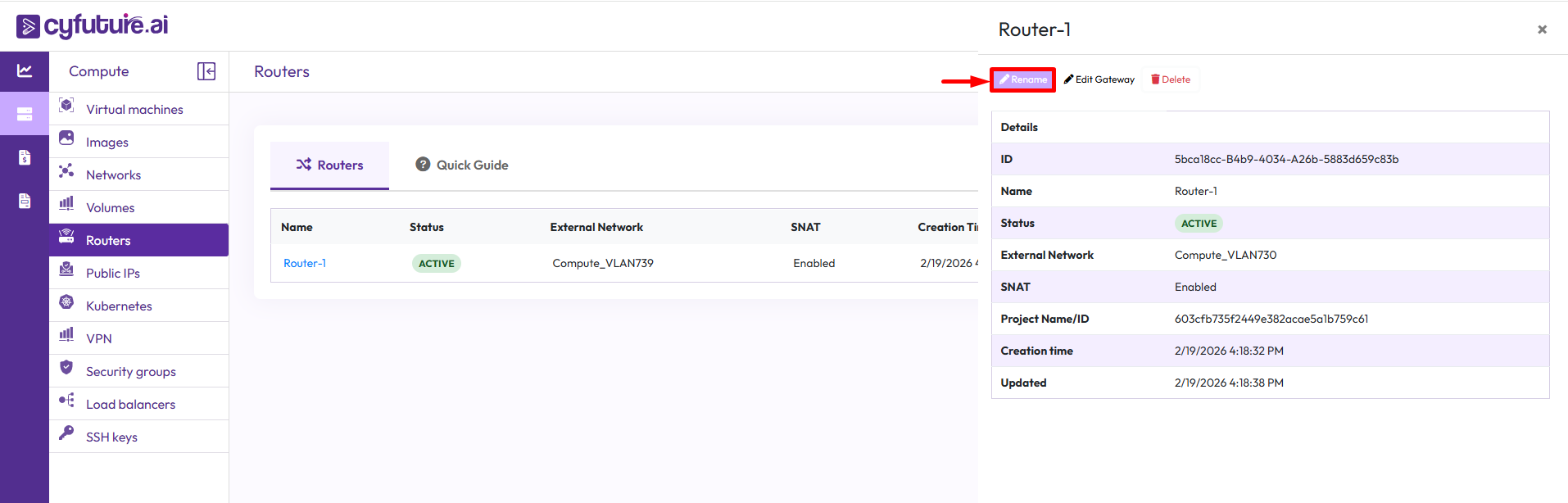This screenshot has height=503, width=1568.
Task: Click Edit Gateway for Router-1
Action: (x=1099, y=79)
